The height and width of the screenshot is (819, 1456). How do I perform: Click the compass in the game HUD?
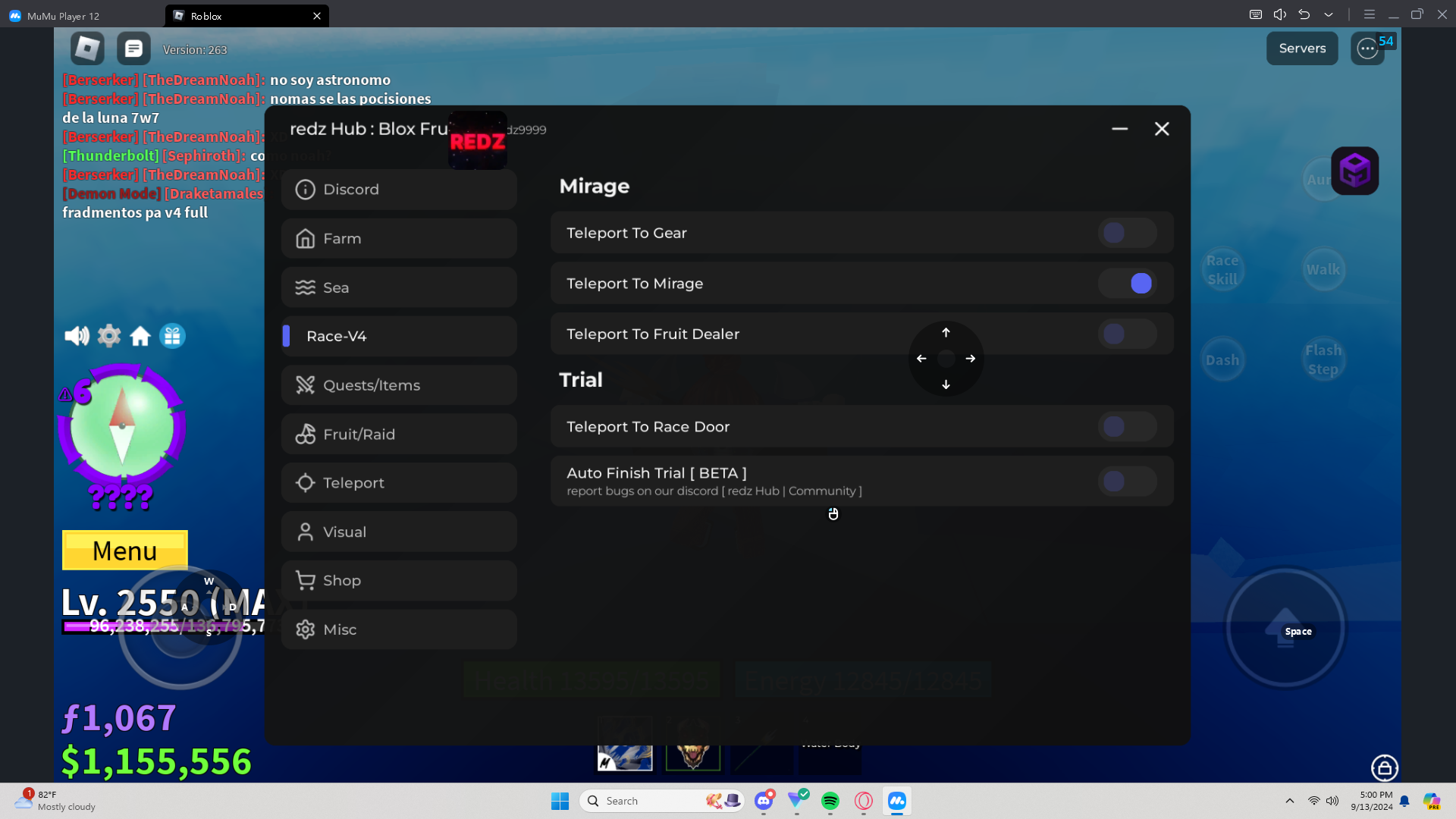point(122,426)
